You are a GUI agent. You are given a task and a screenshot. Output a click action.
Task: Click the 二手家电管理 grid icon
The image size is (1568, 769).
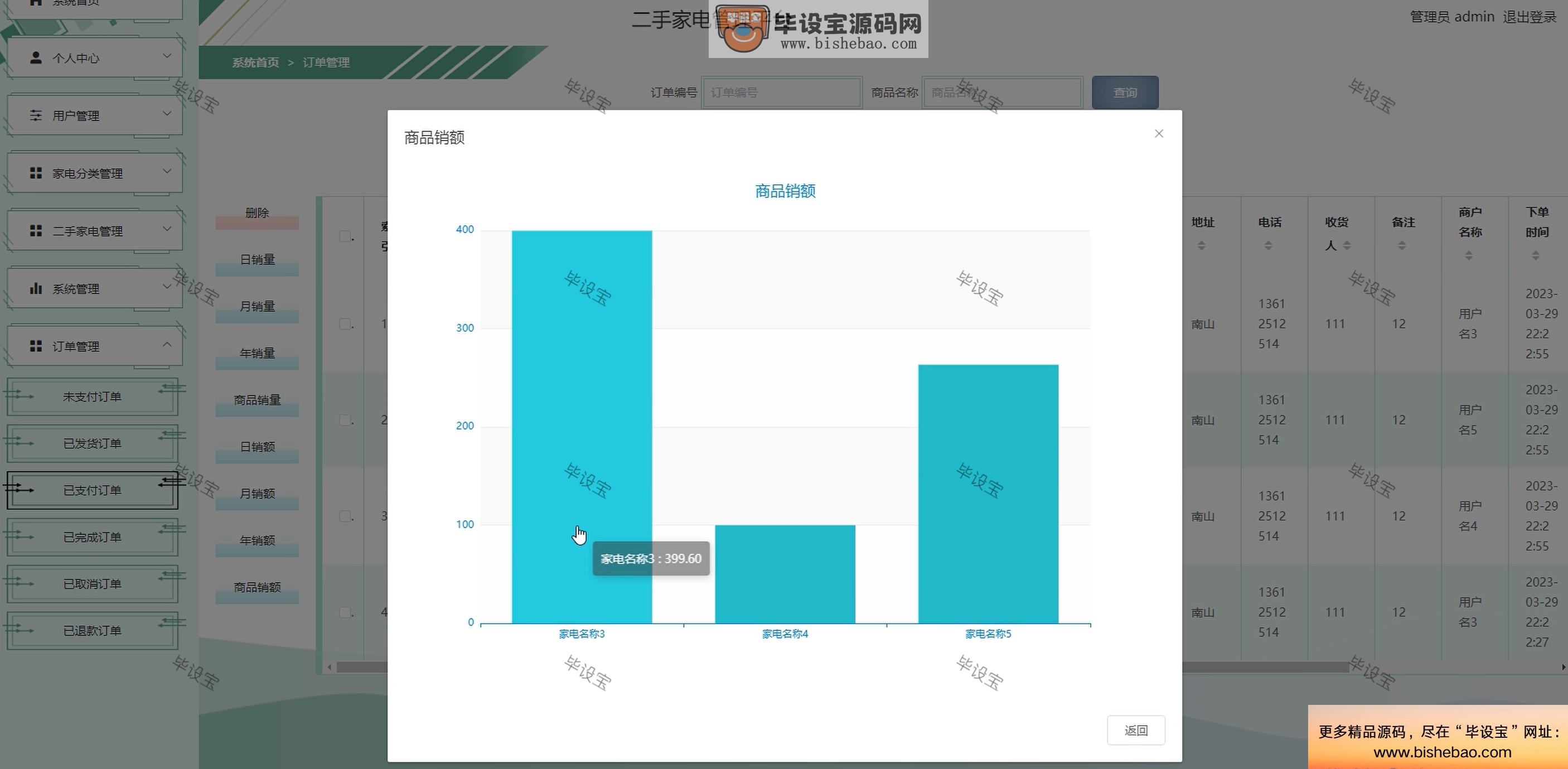pos(36,231)
